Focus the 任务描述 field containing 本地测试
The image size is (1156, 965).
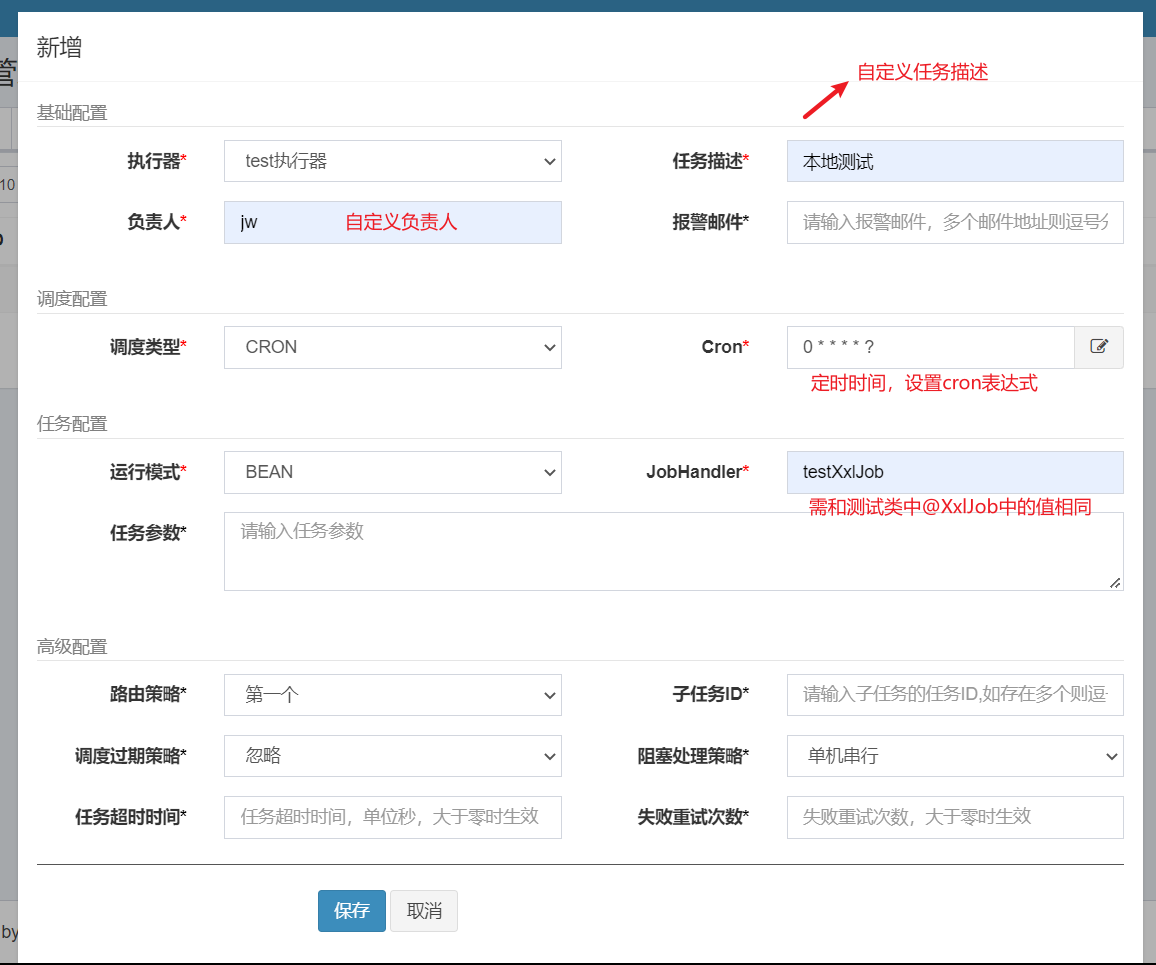[955, 161]
